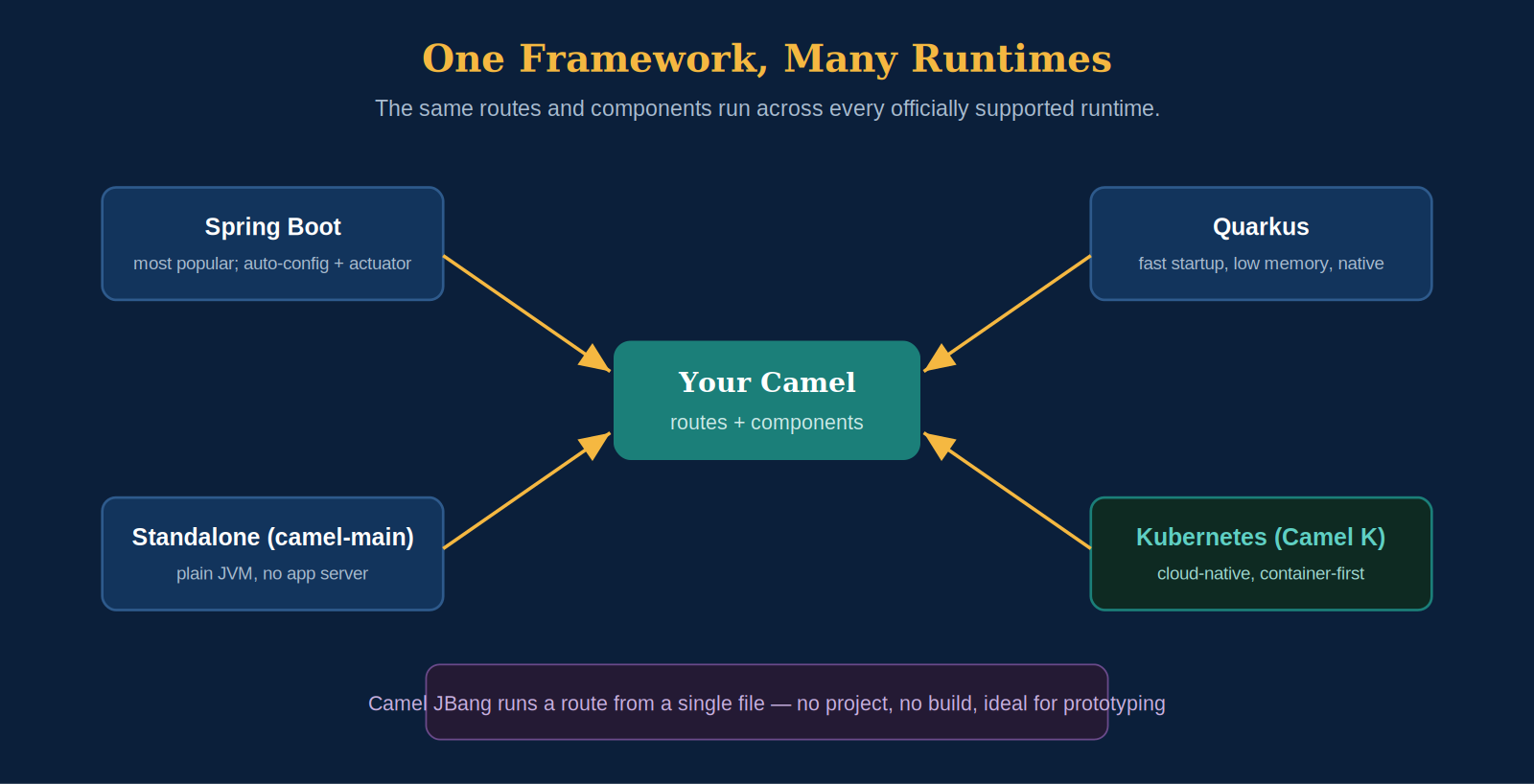
Task: Select the Quarkus box heading
Action: coord(1261,227)
